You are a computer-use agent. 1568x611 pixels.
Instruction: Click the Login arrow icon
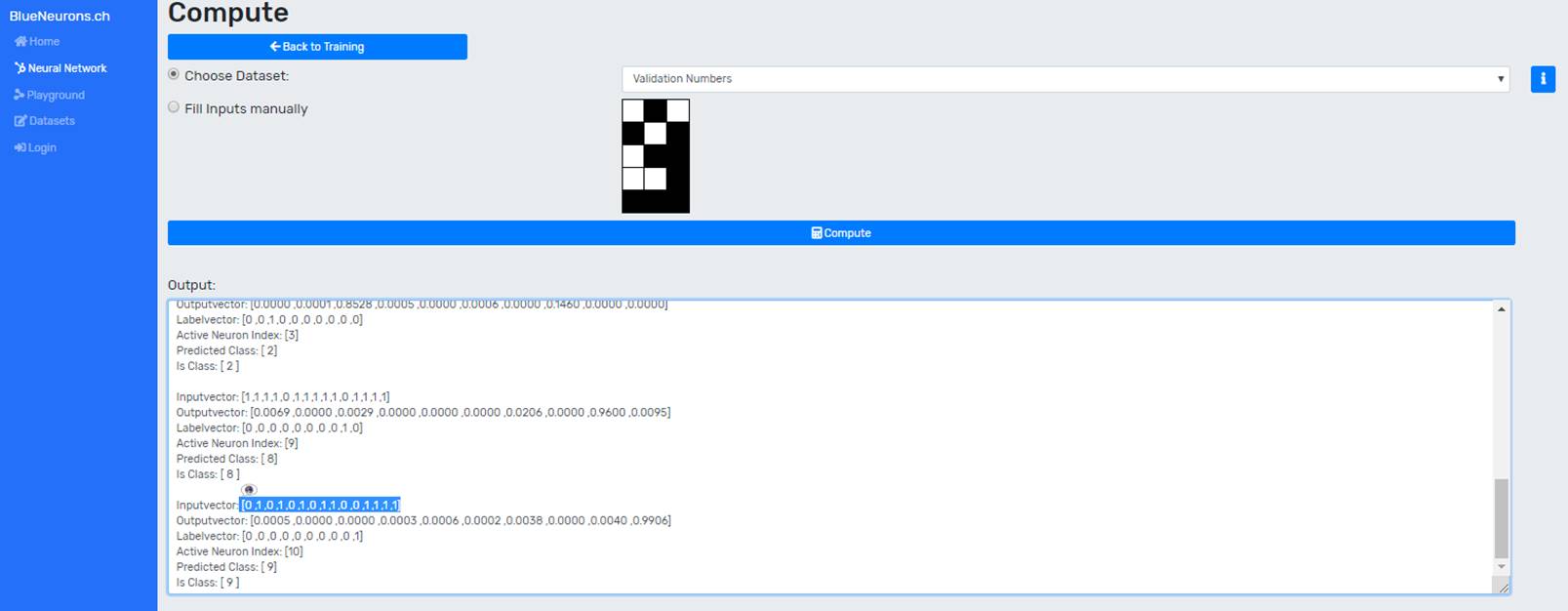point(20,147)
